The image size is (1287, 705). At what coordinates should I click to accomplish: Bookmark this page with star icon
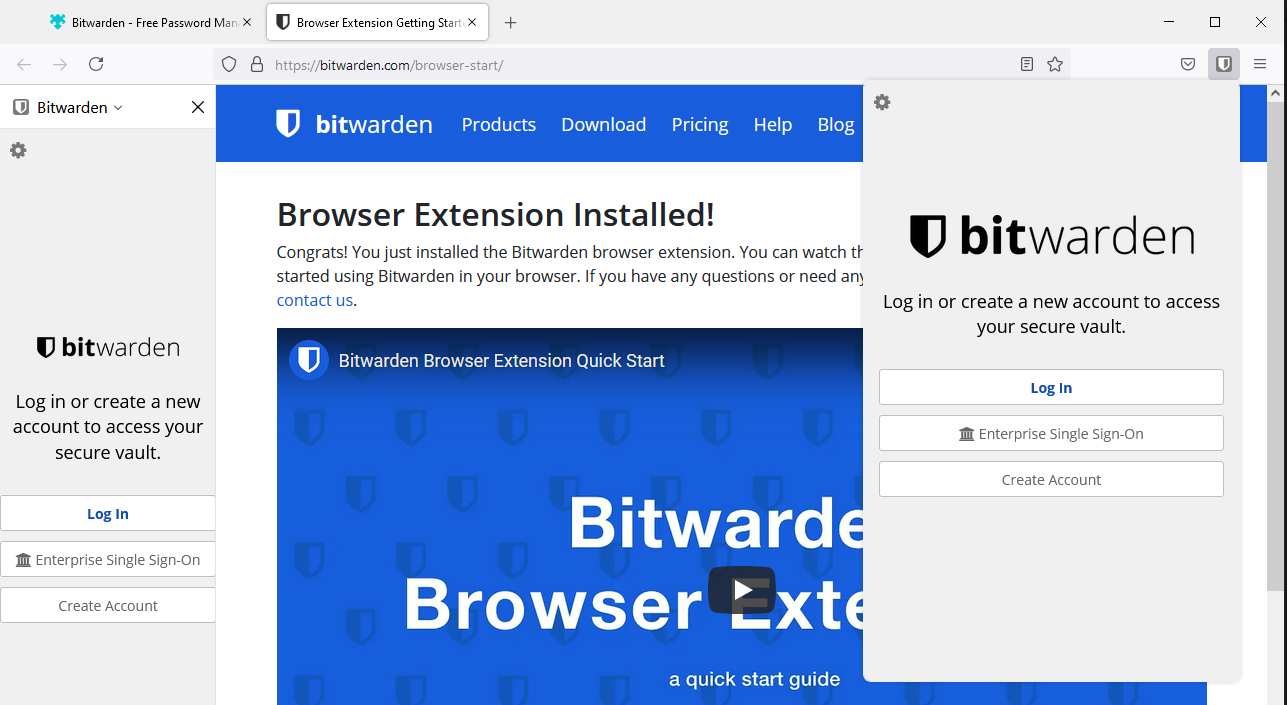1055,64
